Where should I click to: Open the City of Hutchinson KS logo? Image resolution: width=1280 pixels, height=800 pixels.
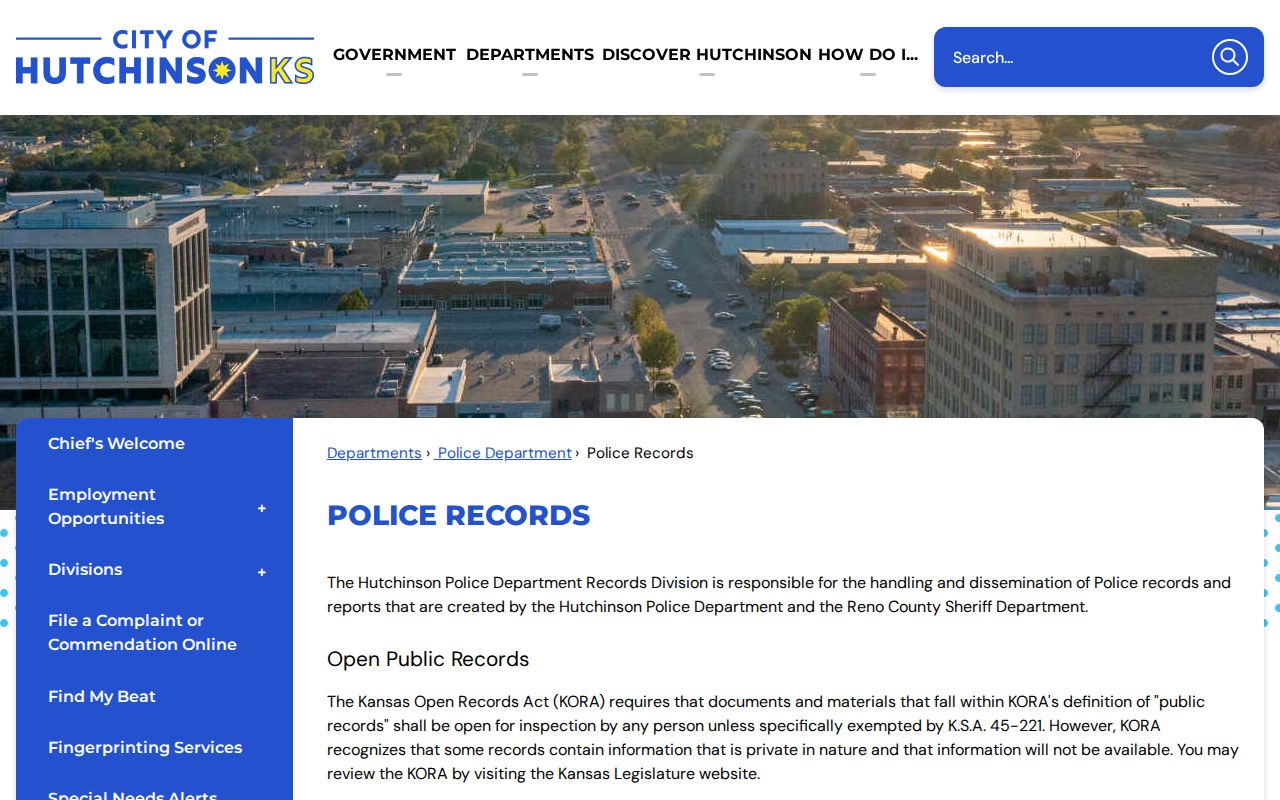tap(165, 57)
